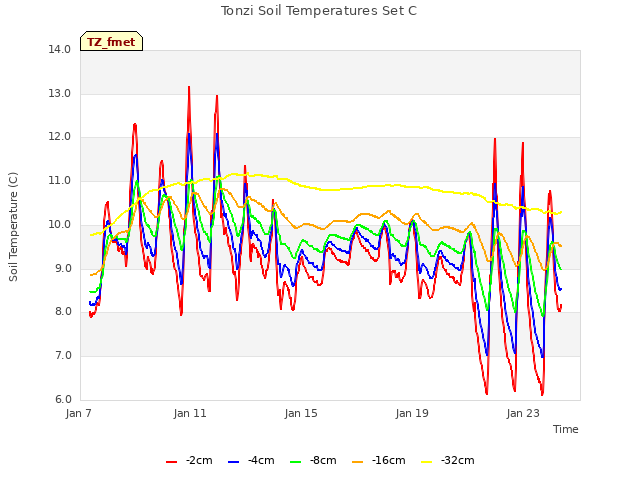Viewport: 640px width, 480px height.
Task: Click the yellow -32cm legend swatch
Action: pos(427,462)
